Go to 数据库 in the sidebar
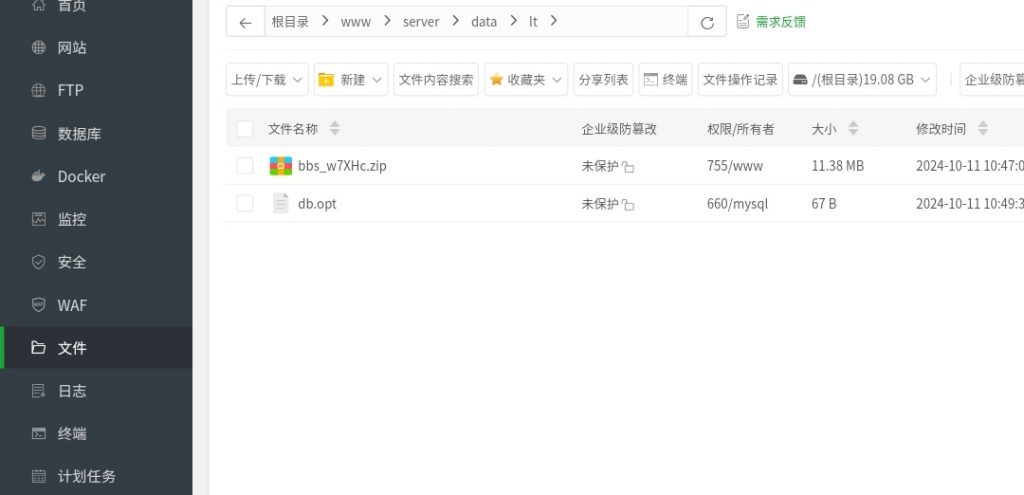Viewport: 1024px width, 495px height. (x=79, y=133)
